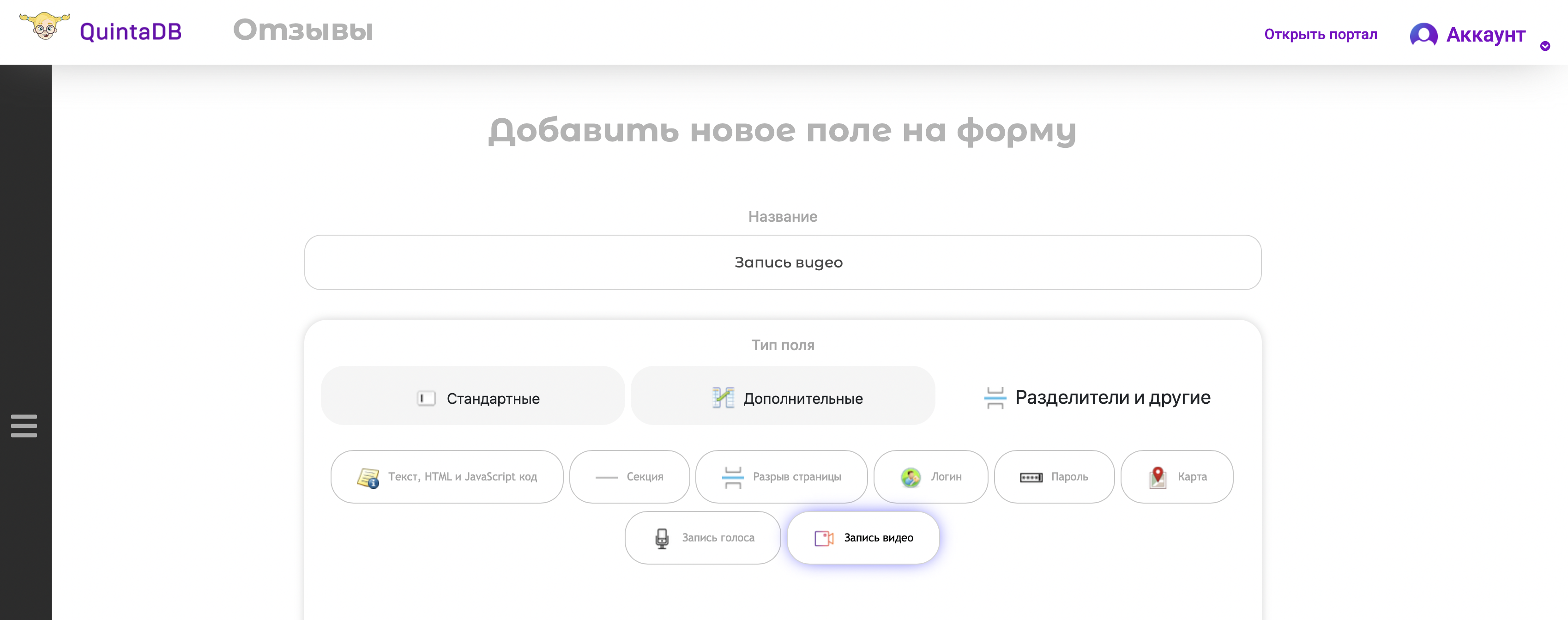Open the hamburger menu in the sidebar
The height and width of the screenshot is (620, 1568).
[x=24, y=425]
